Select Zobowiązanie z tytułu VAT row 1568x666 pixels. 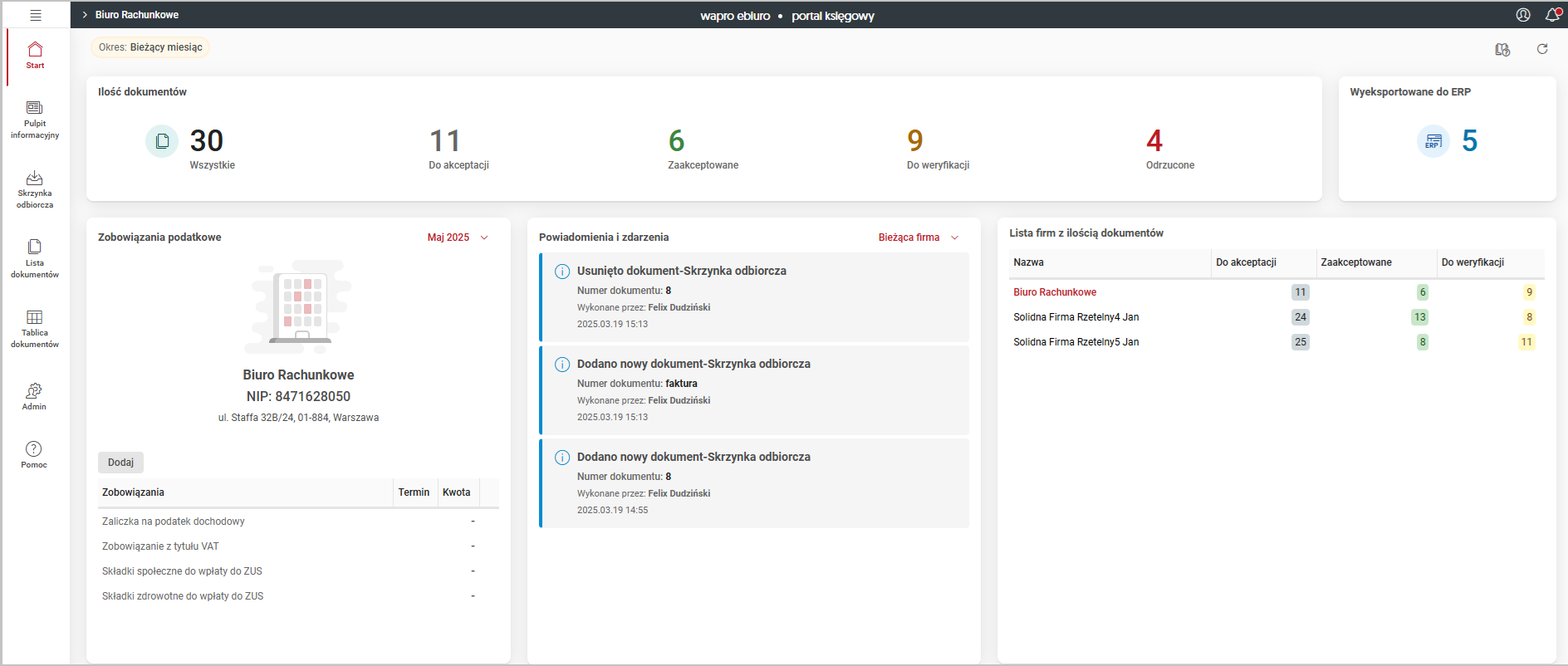tap(298, 546)
